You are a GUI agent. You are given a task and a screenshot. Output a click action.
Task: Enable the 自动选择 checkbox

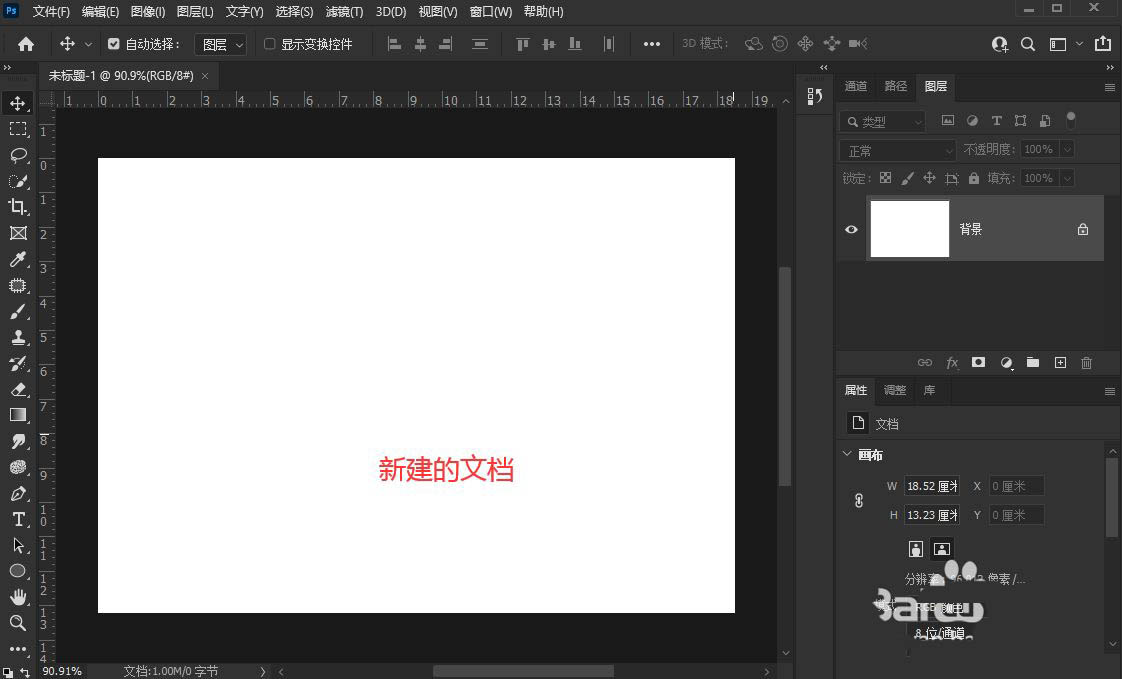[113, 43]
